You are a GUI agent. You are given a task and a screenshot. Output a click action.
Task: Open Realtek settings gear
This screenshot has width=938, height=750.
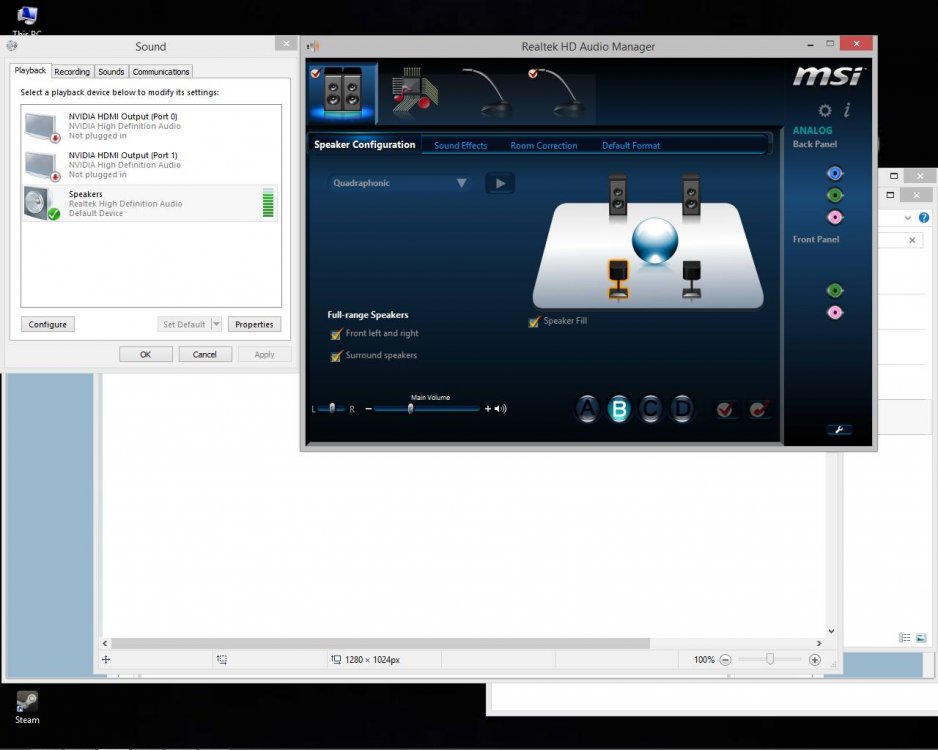tap(825, 110)
